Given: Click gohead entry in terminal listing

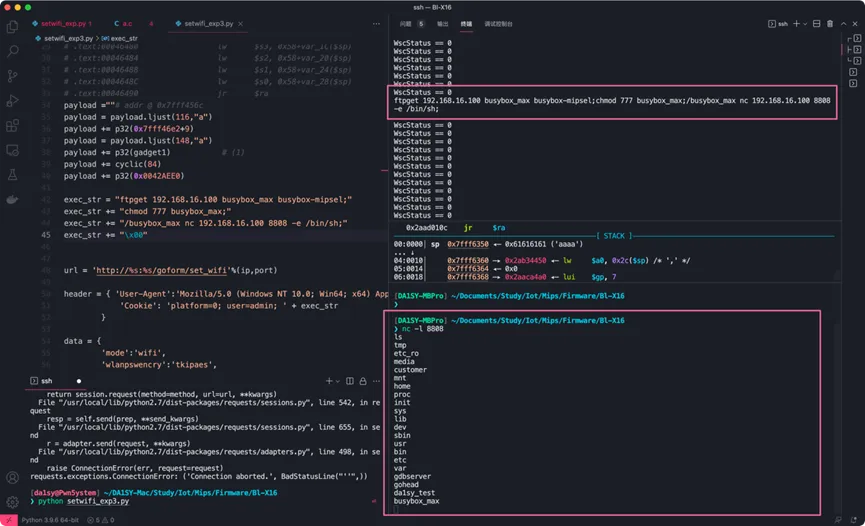Looking at the screenshot, I should coord(406,485).
